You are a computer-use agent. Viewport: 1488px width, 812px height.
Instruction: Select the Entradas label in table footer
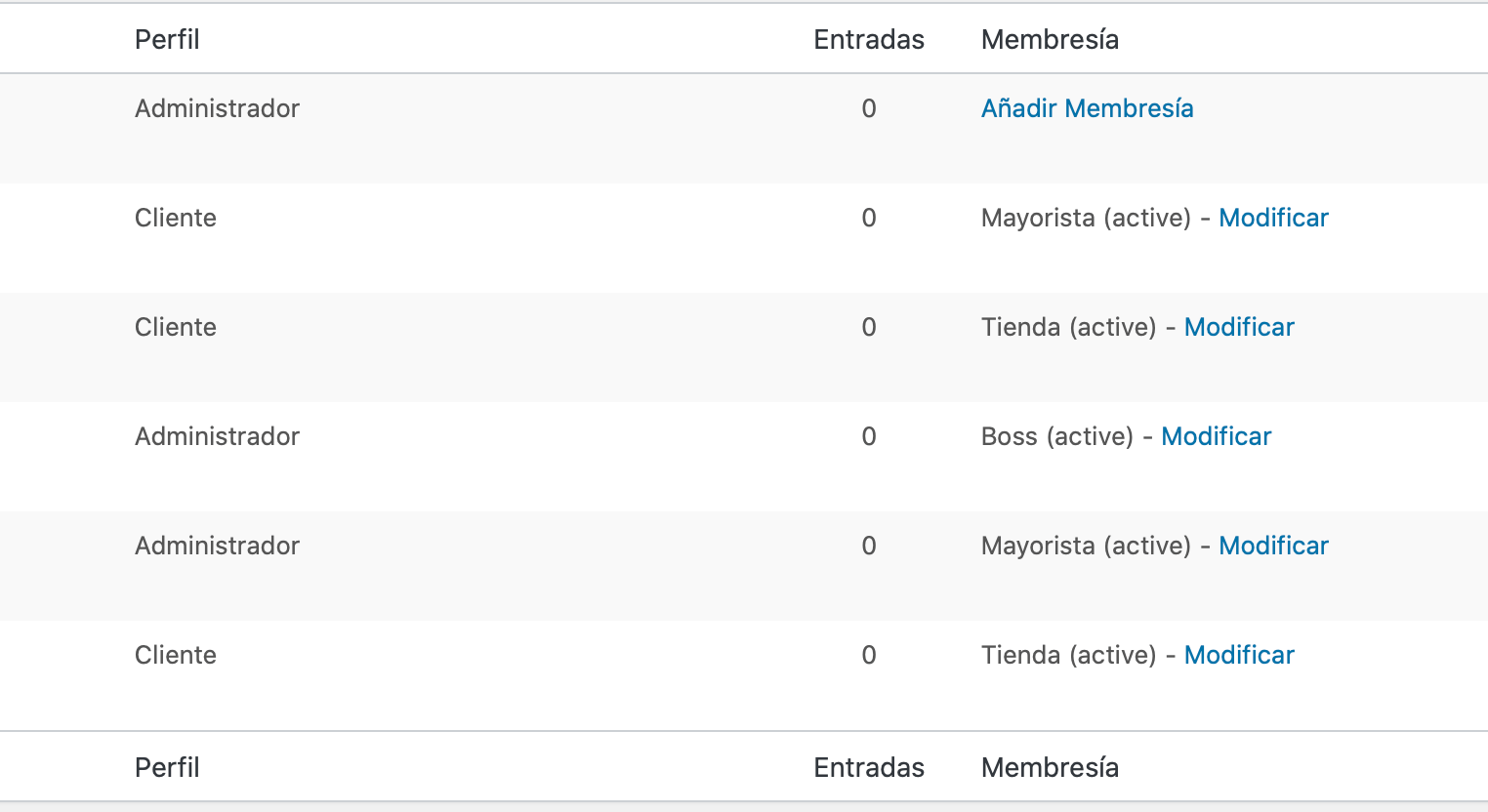[x=869, y=768]
